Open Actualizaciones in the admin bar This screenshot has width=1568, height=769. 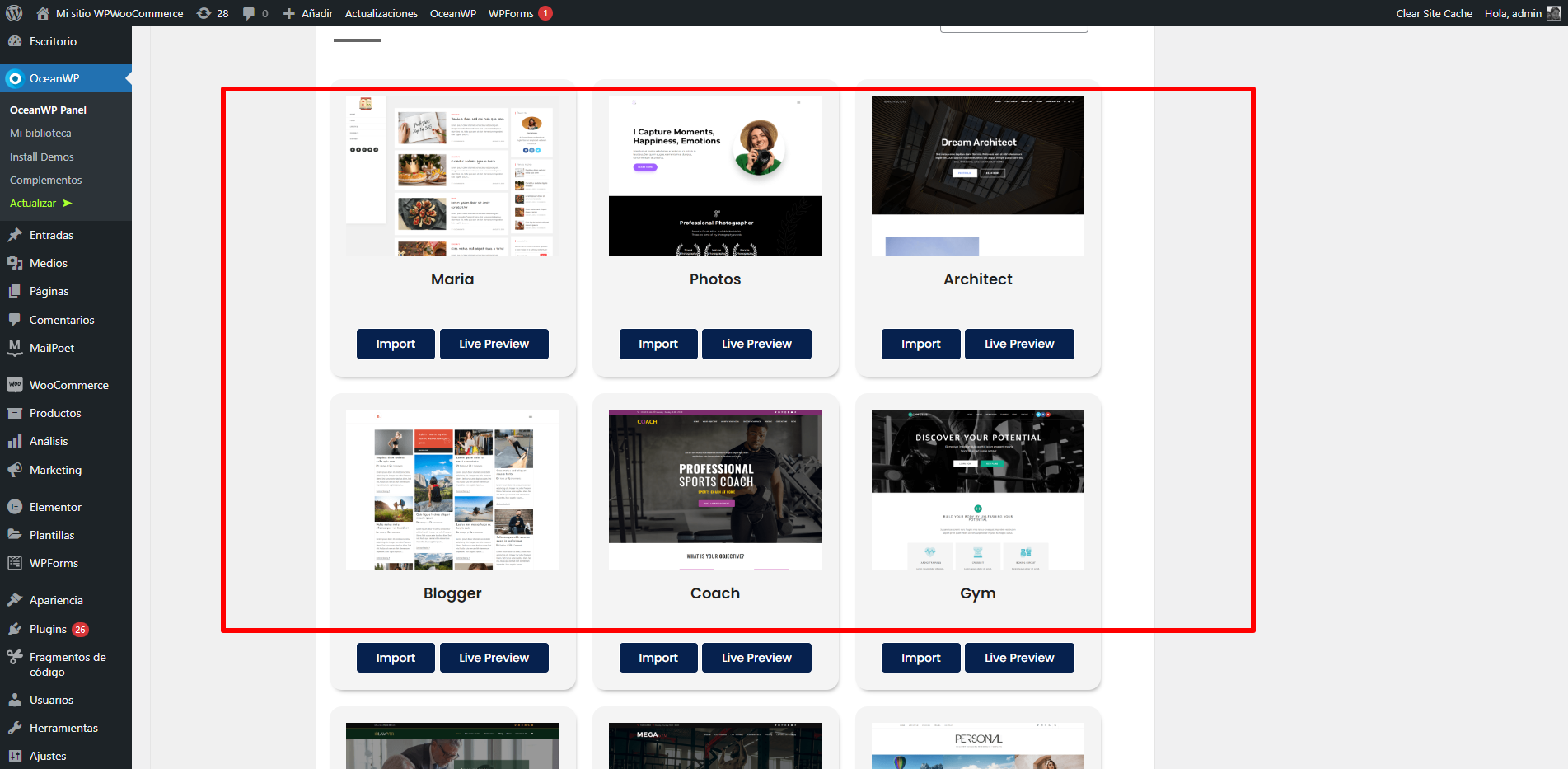[x=381, y=13]
